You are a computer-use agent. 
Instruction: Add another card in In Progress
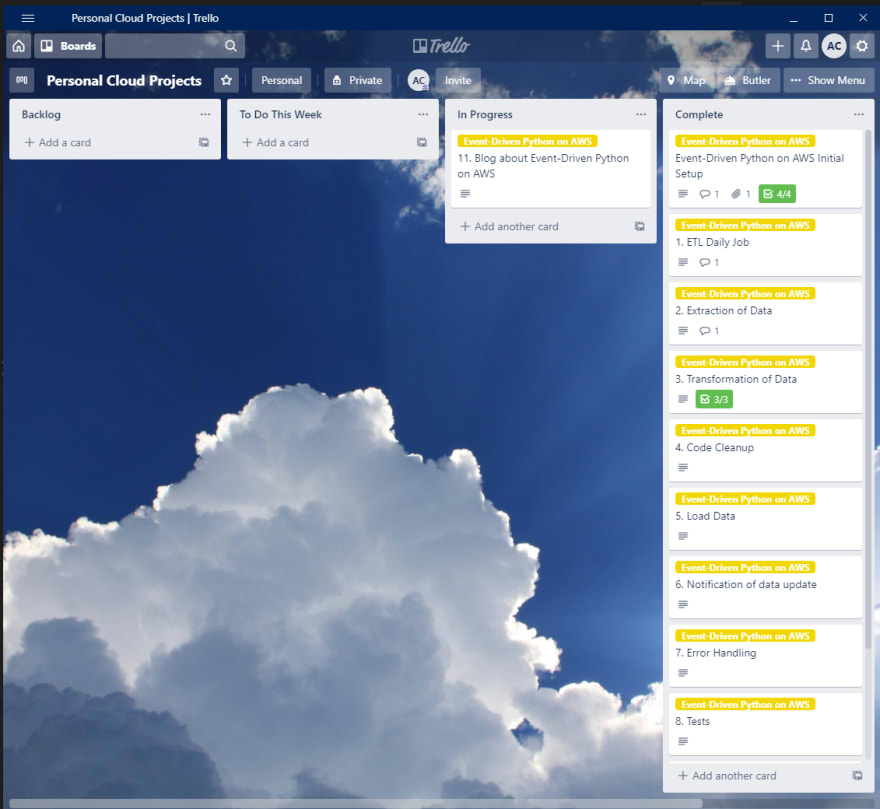[x=509, y=226]
